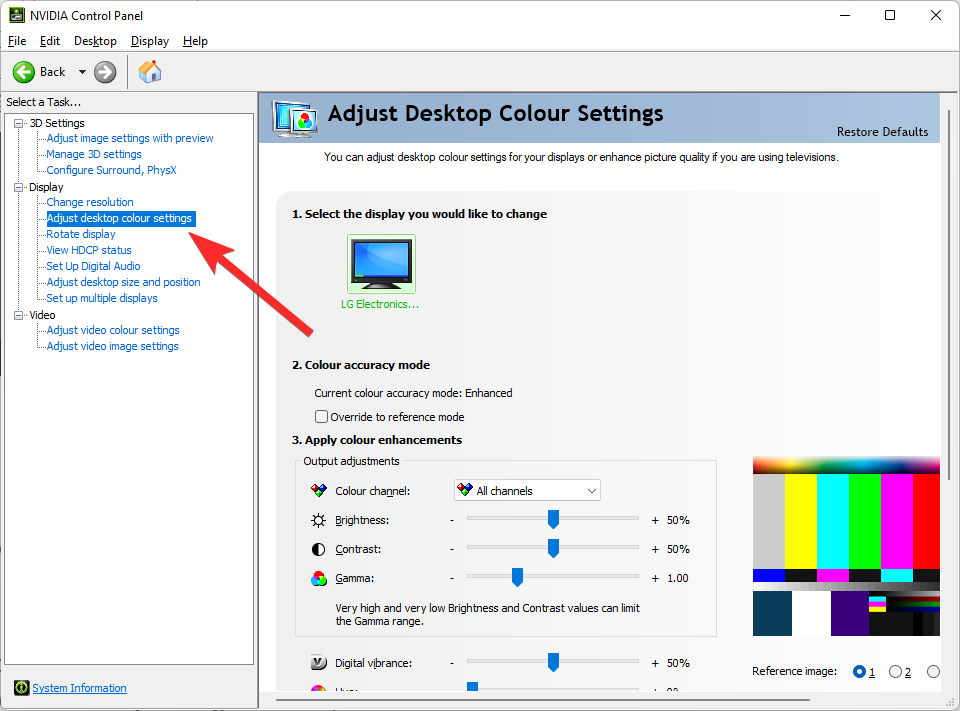The image size is (960, 711).
Task: Select the LG Electronics display thumbnail
Action: [381, 263]
